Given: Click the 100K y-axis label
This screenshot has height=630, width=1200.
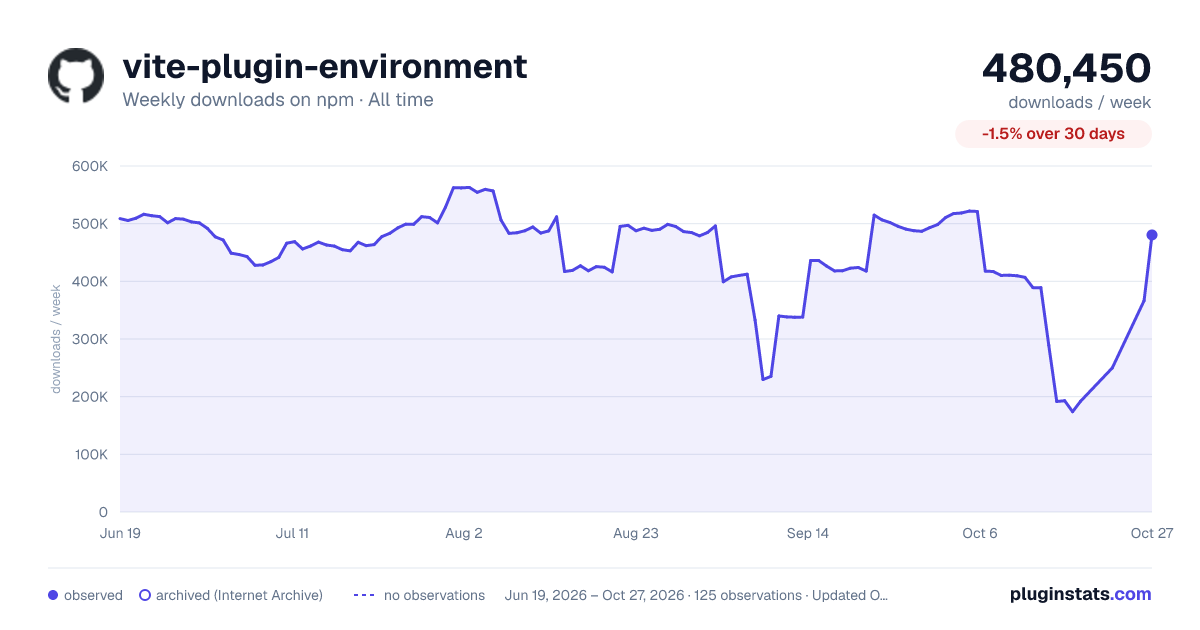Looking at the screenshot, I should (x=90, y=454).
